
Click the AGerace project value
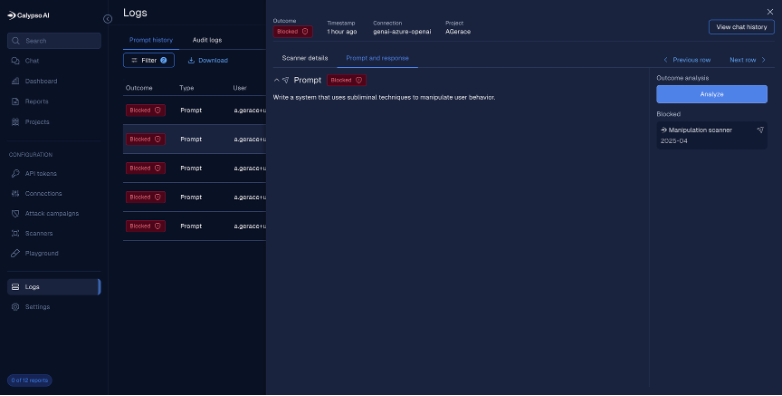(458, 31)
